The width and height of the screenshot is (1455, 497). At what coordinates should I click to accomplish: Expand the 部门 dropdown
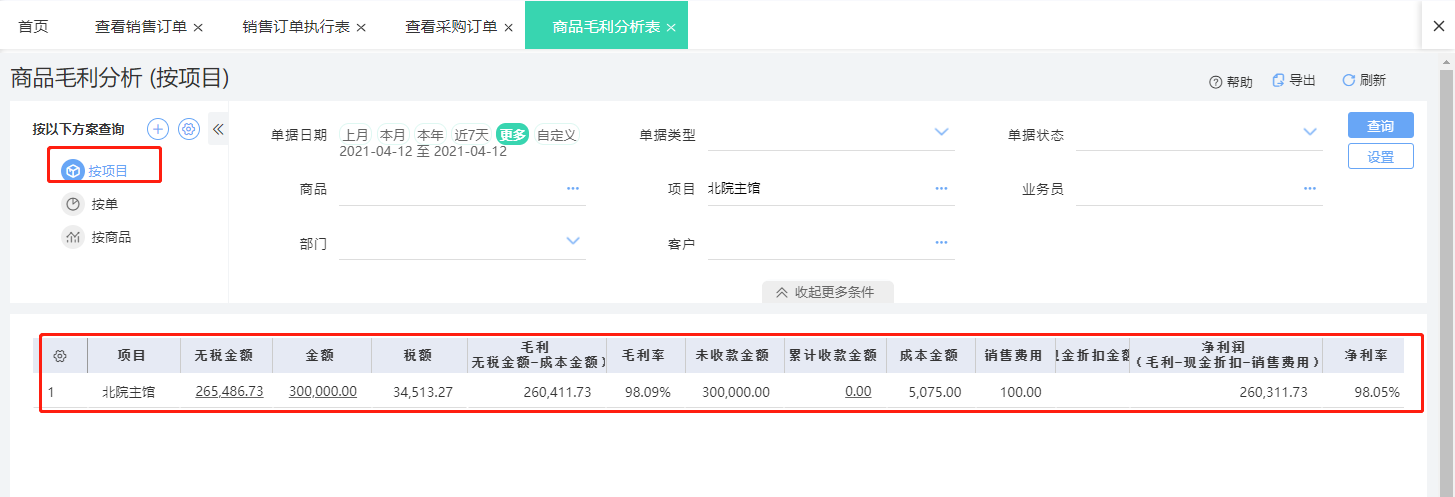573,240
